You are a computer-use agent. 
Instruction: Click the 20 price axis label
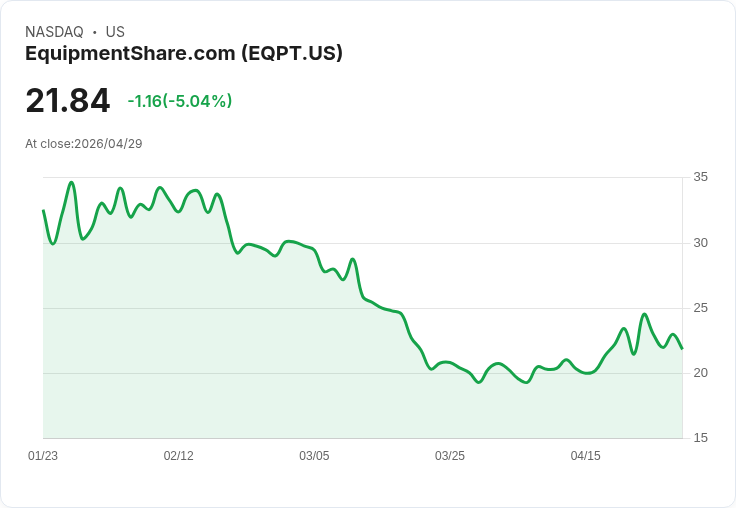(x=700, y=373)
